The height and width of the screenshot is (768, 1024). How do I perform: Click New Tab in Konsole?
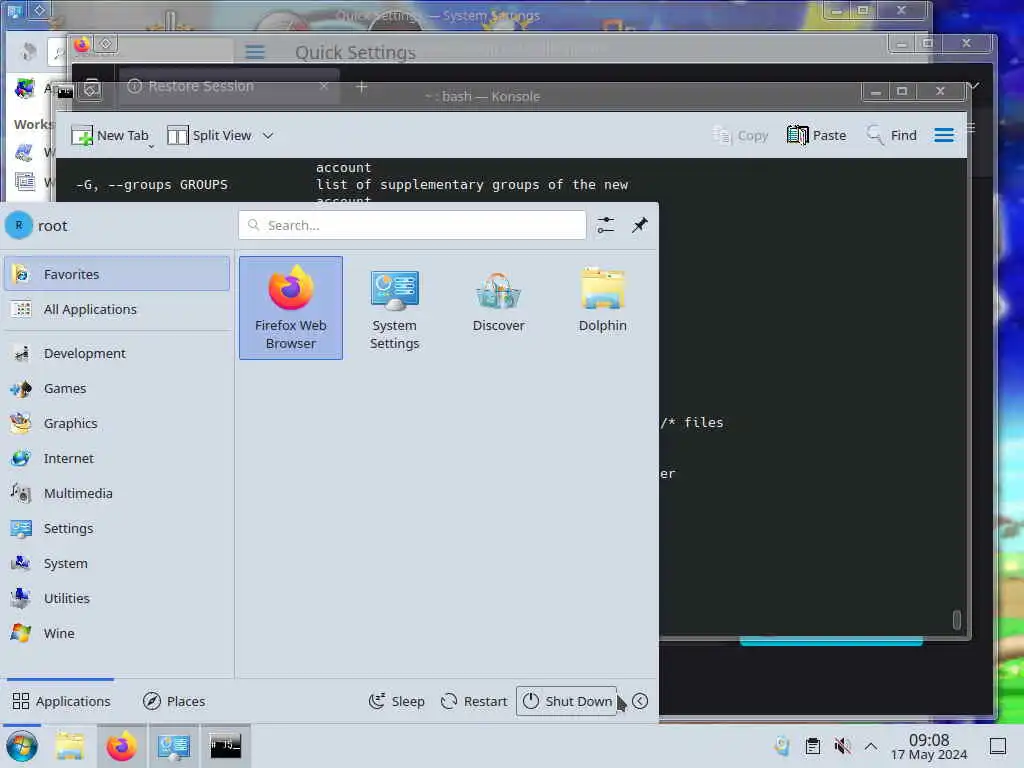click(110, 136)
